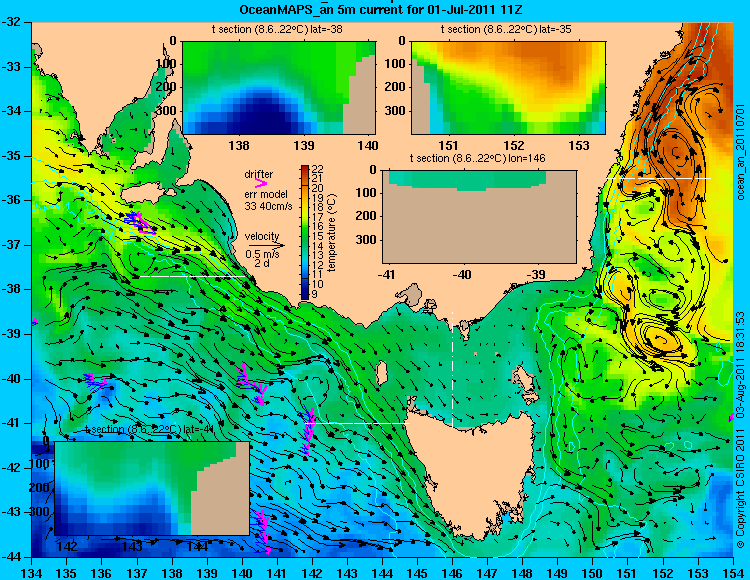Click the circular eddy near 152.5E, 35S
Image resolution: width=750 pixels, height=580 pixels.
(676, 152)
